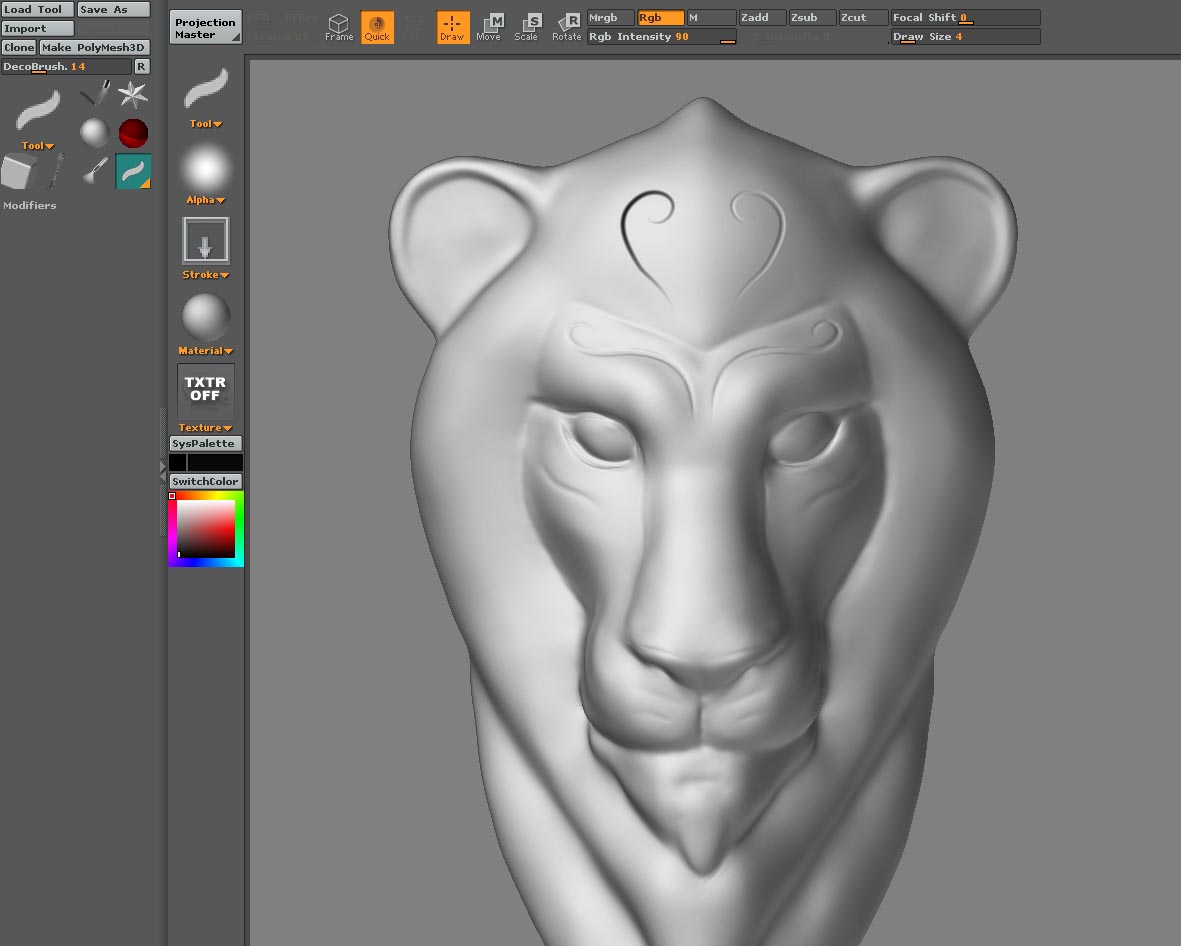The height and width of the screenshot is (946, 1181).
Task: Select the red sphere tool icon
Action: pyautogui.click(x=133, y=133)
